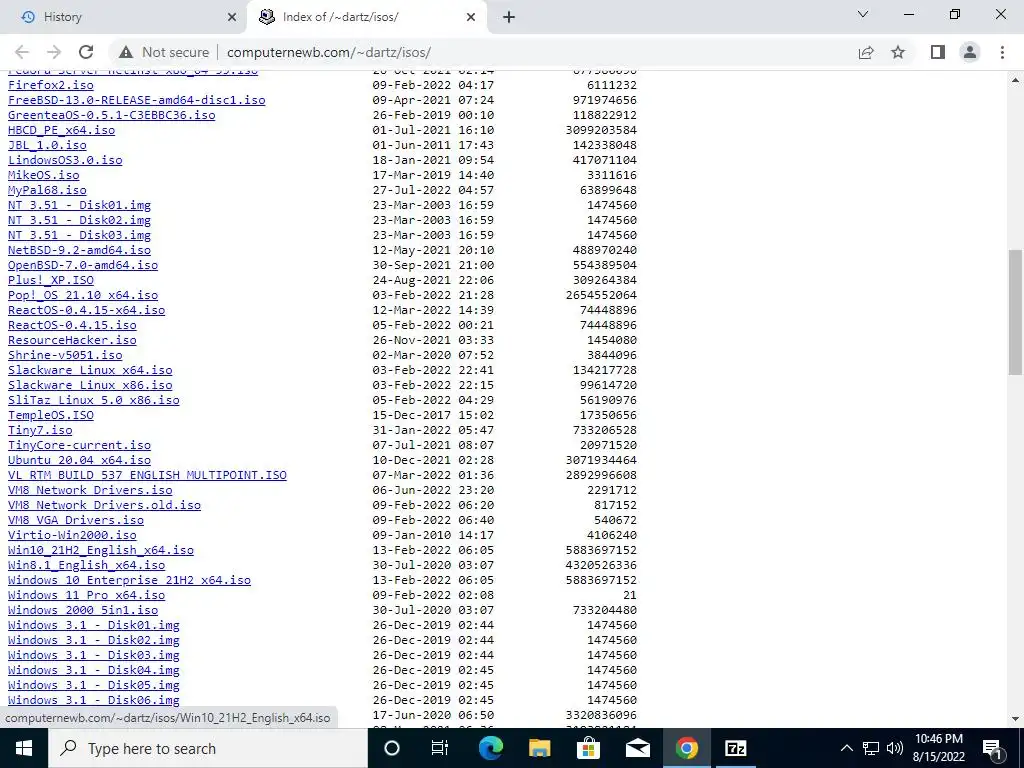This screenshot has width=1024, height=768.
Task: Open FreeBSD-13.0-RELEASE-amd64-disc1.iso link
Action: pyautogui.click(x=136, y=100)
